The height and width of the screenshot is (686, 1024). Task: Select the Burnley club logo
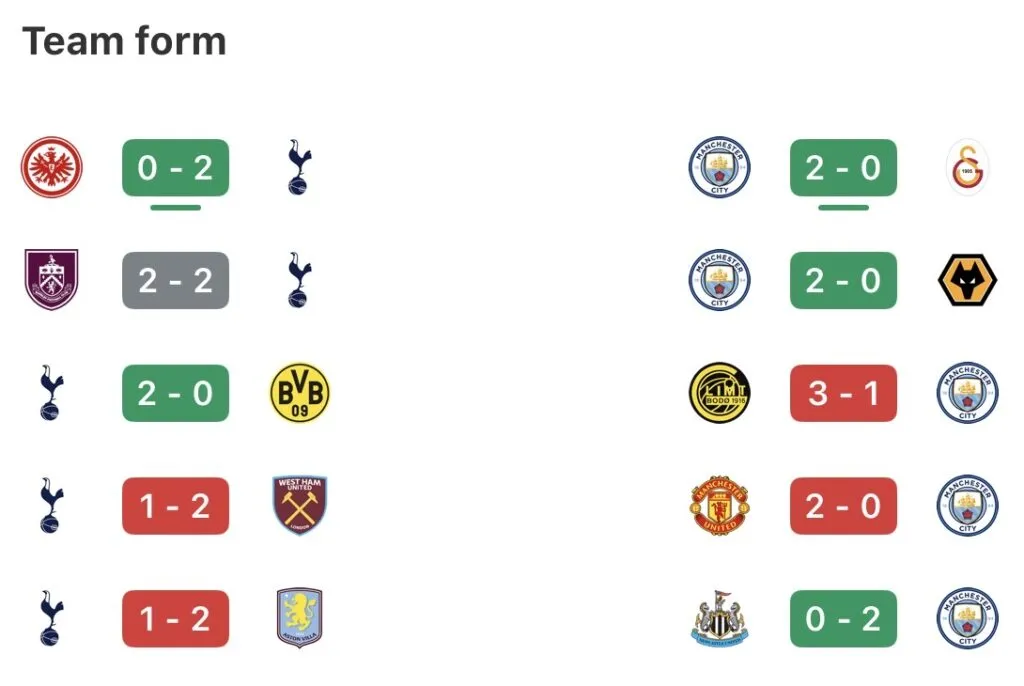pos(52,280)
